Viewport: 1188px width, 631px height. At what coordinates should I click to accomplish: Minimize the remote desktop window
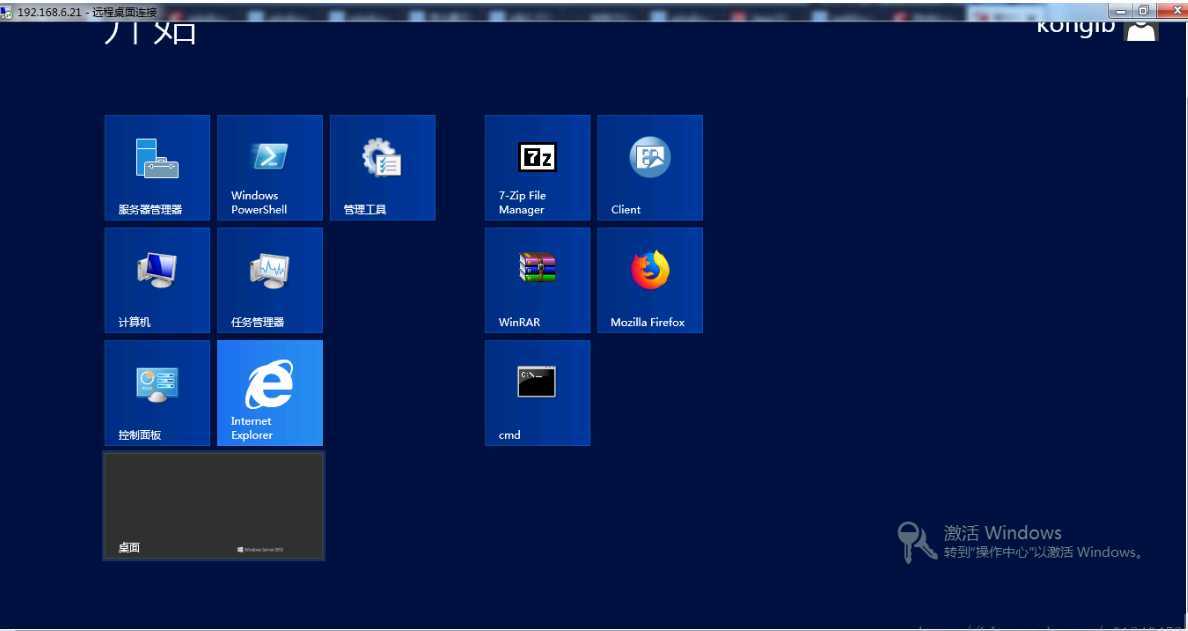[x=1121, y=11]
